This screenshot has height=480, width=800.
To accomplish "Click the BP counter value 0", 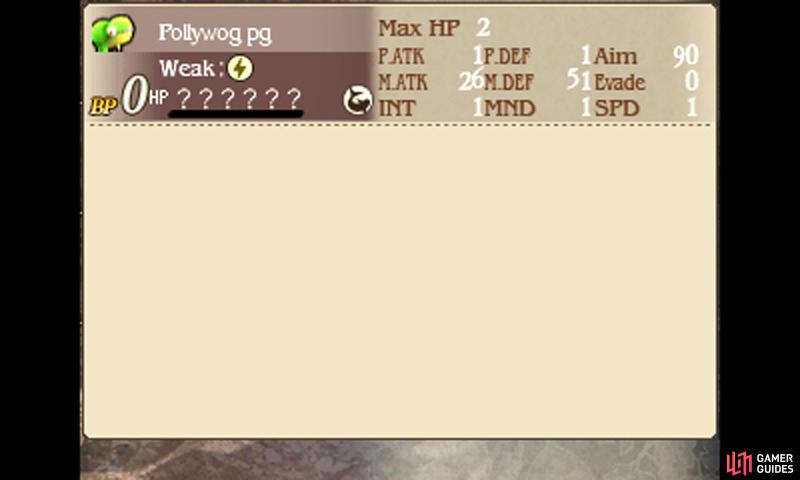I will (x=135, y=96).
